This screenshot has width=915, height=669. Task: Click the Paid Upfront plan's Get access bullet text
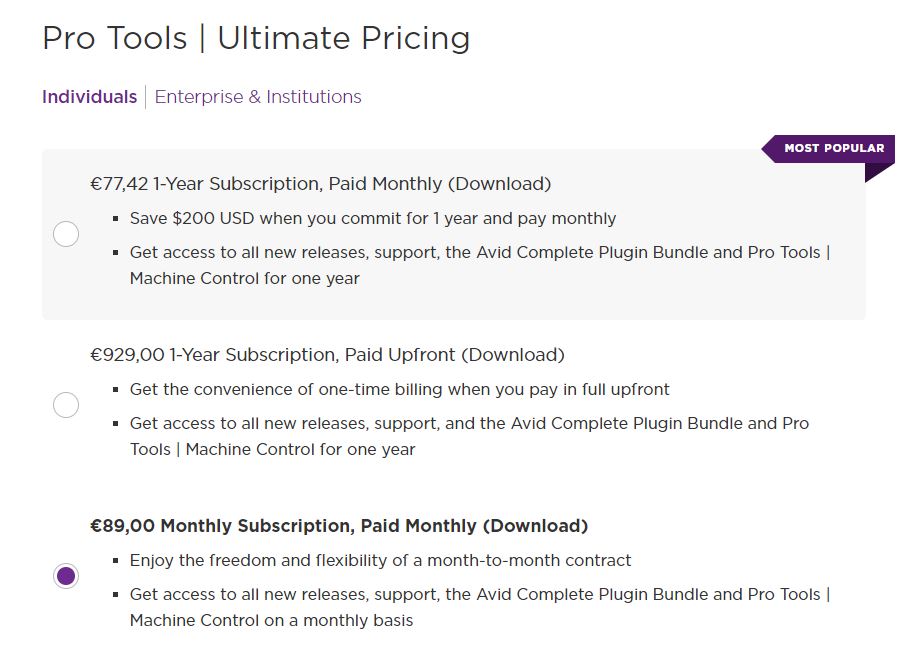point(469,424)
